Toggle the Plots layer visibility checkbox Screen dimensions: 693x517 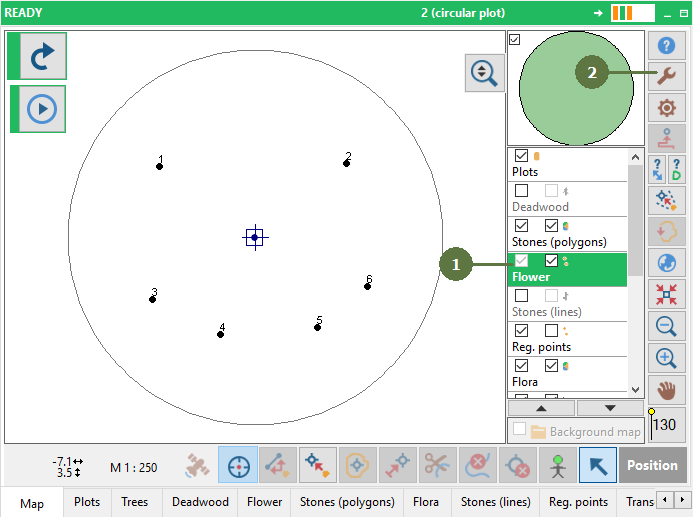521,156
